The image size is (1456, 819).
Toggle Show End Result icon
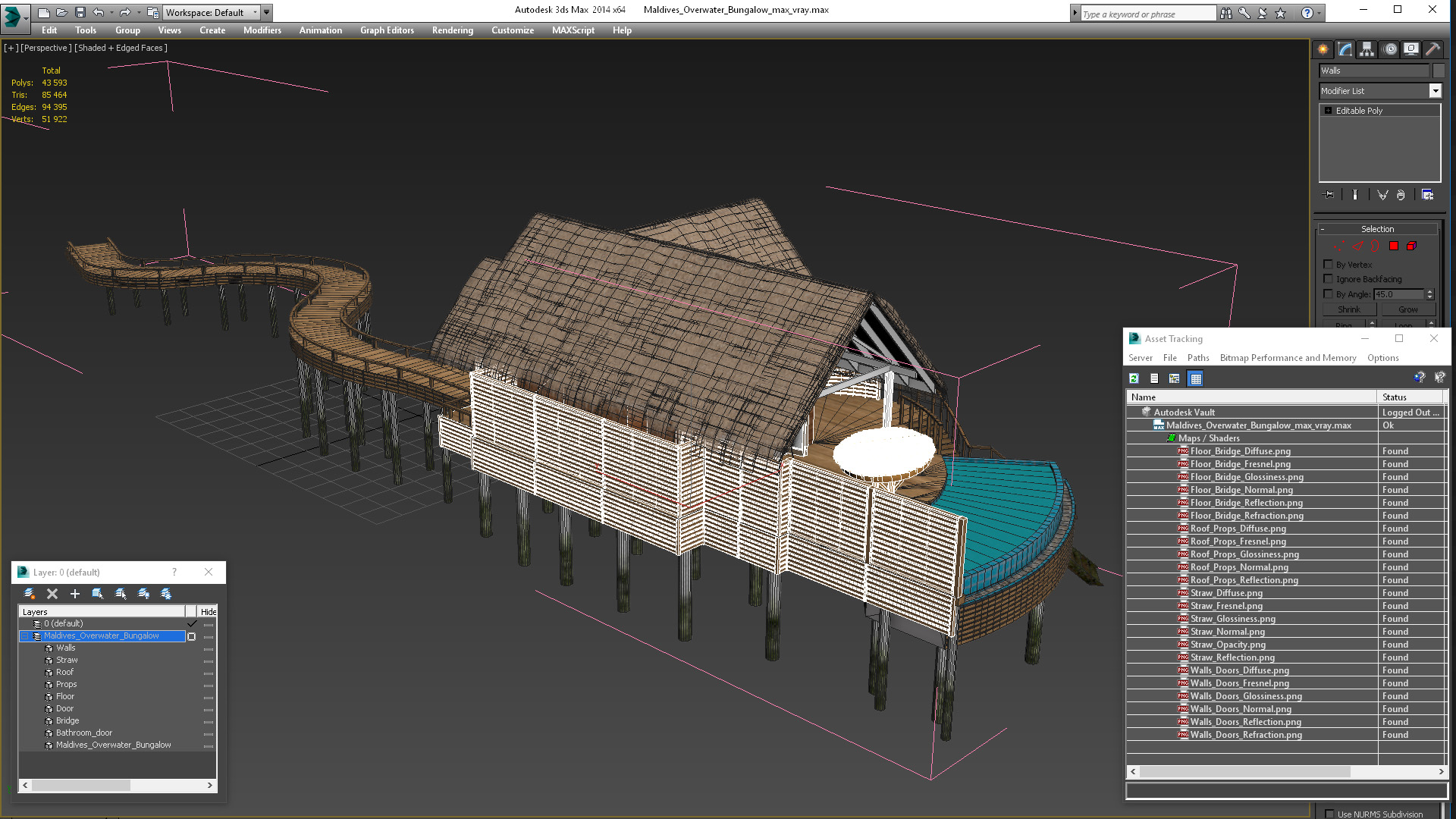click(x=1354, y=195)
